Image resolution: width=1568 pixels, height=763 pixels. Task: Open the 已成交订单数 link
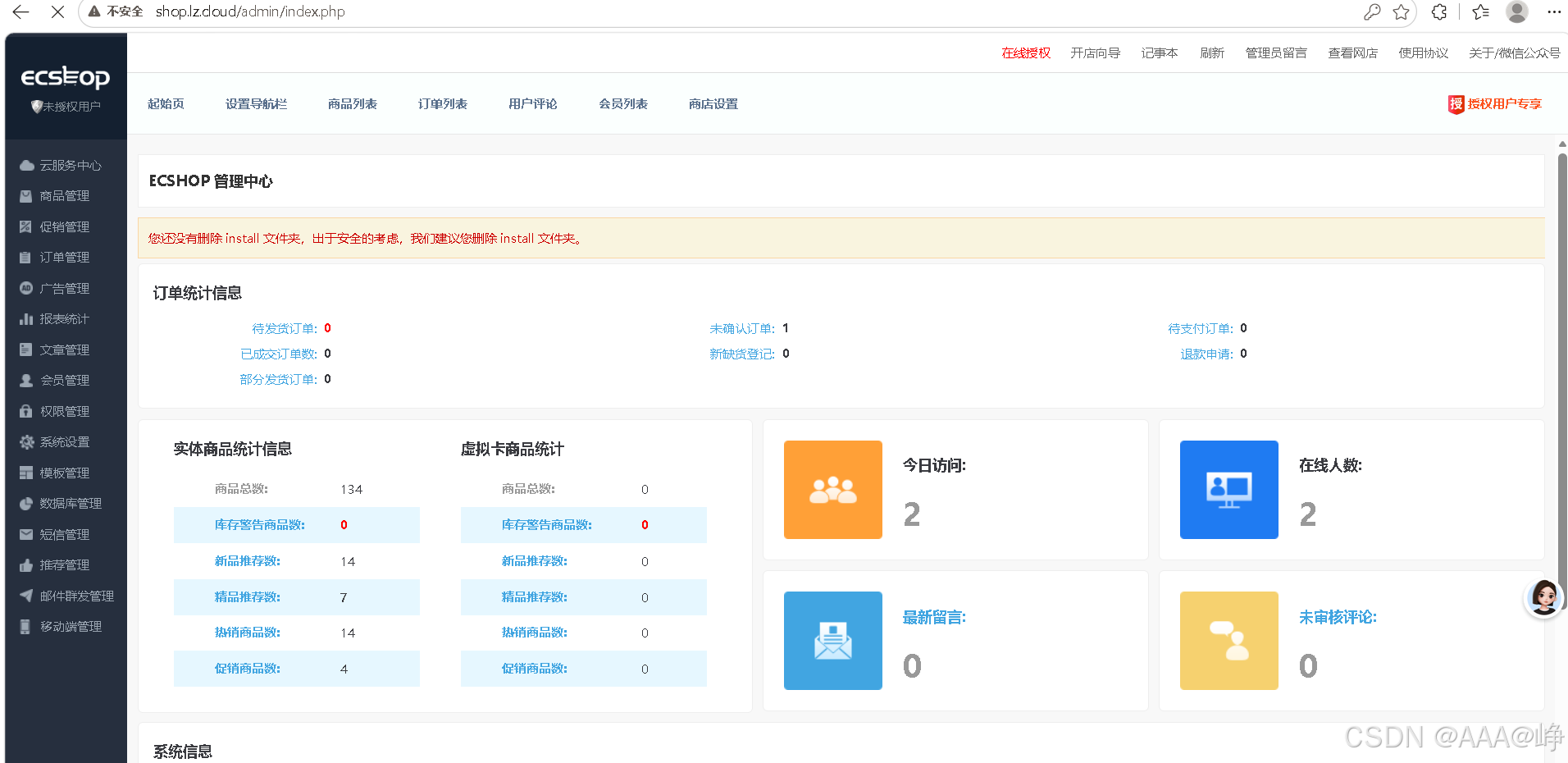pos(279,354)
